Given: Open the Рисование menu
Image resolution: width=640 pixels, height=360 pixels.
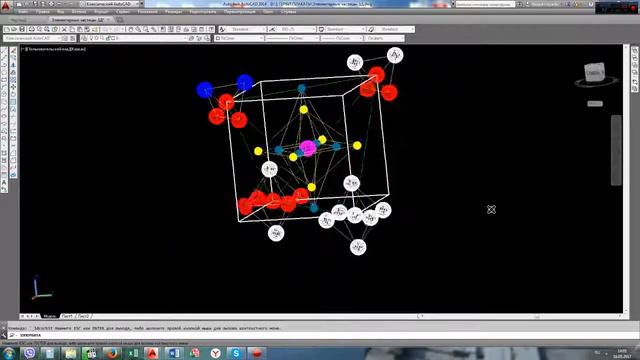Looking at the screenshot, I should 147,12.
